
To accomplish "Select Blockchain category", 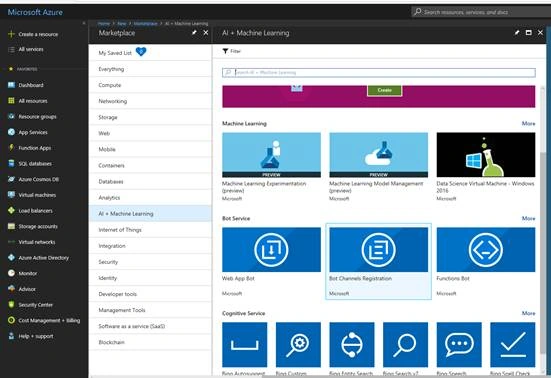I will pos(150,342).
